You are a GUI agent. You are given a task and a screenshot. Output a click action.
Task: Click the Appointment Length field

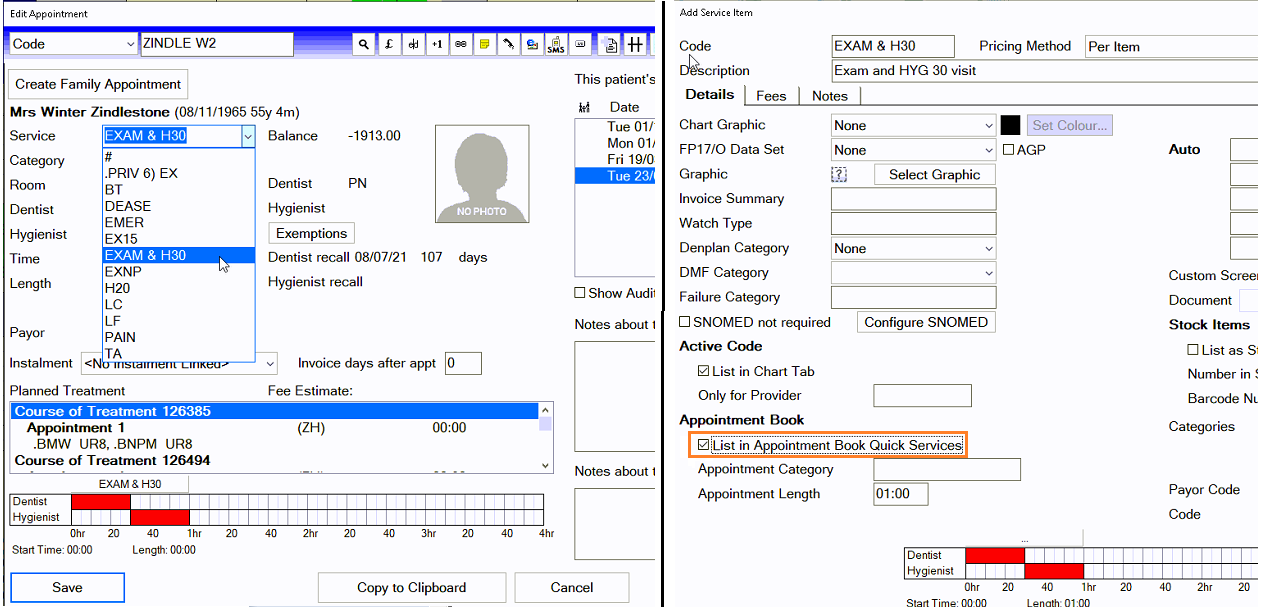coord(900,493)
